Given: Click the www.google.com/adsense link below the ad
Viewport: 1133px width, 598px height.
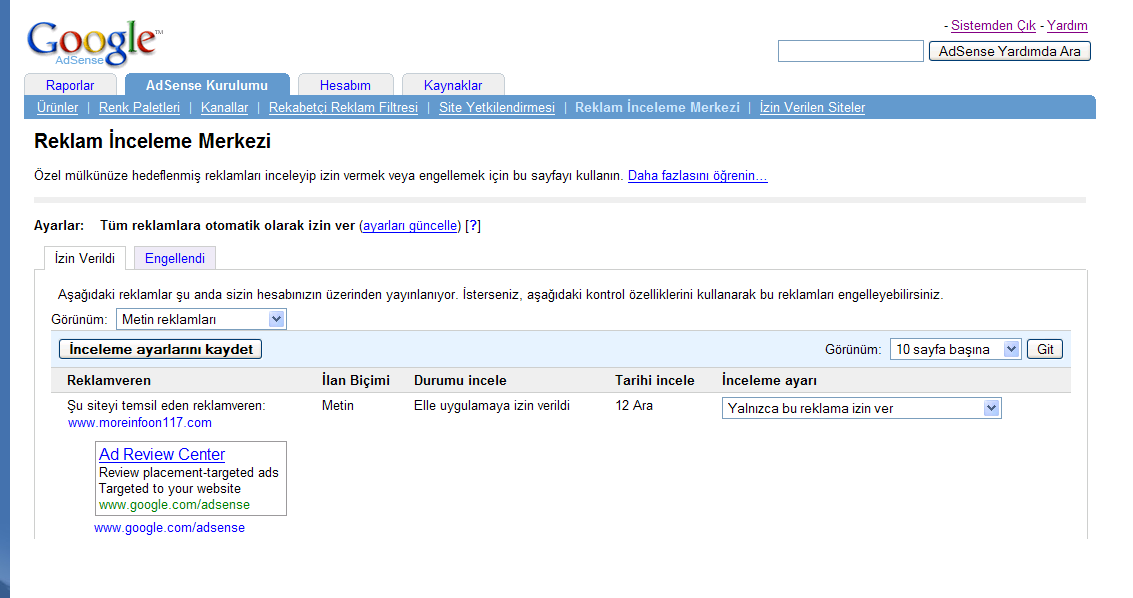Looking at the screenshot, I should pos(169,528).
